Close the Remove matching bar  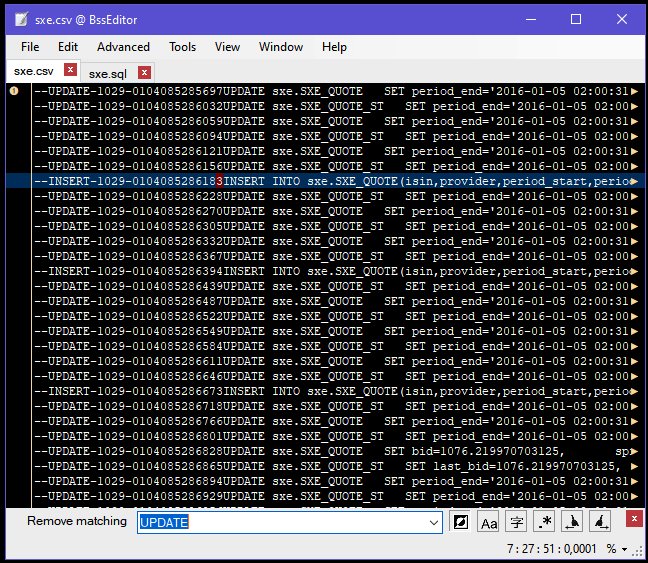(x=633, y=517)
